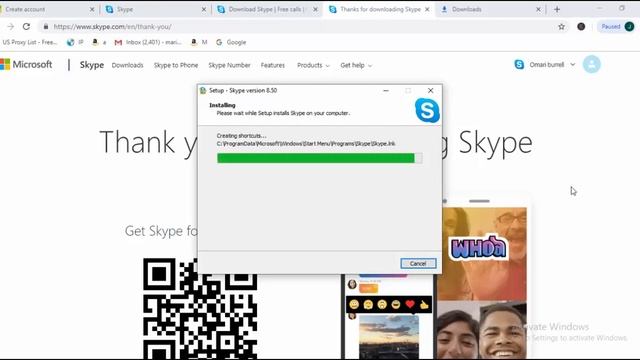Close the Downloads browser tab

(538, 9)
